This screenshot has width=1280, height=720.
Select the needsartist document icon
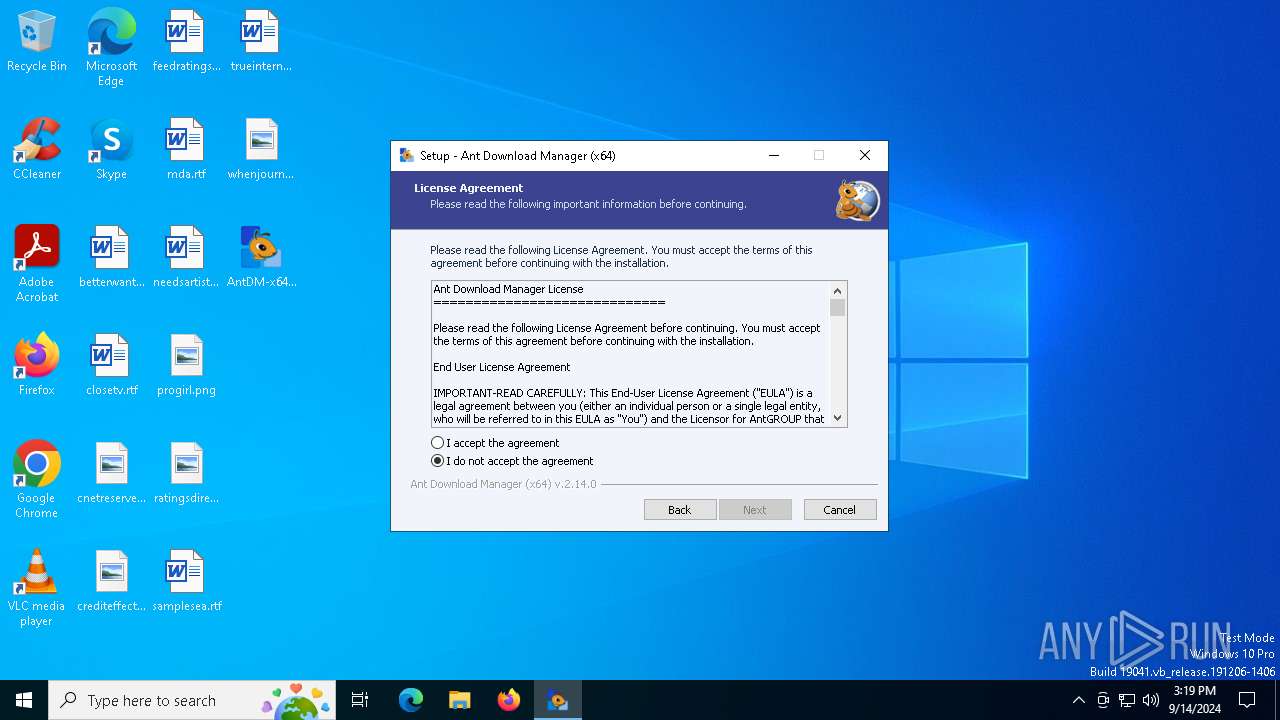pyautogui.click(x=186, y=258)
